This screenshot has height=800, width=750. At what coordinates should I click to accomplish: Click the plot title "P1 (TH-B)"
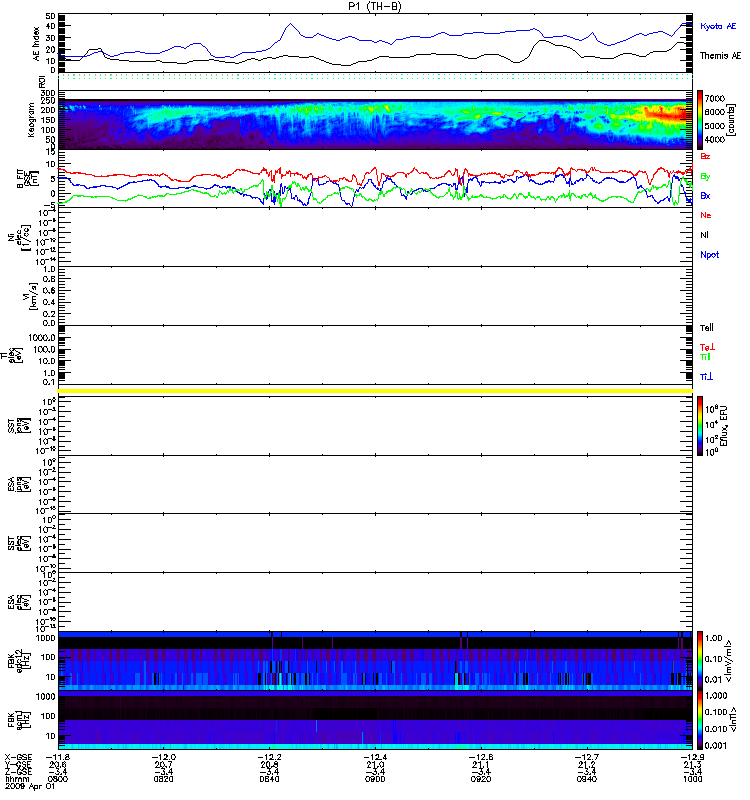click(x=374, y=6)
